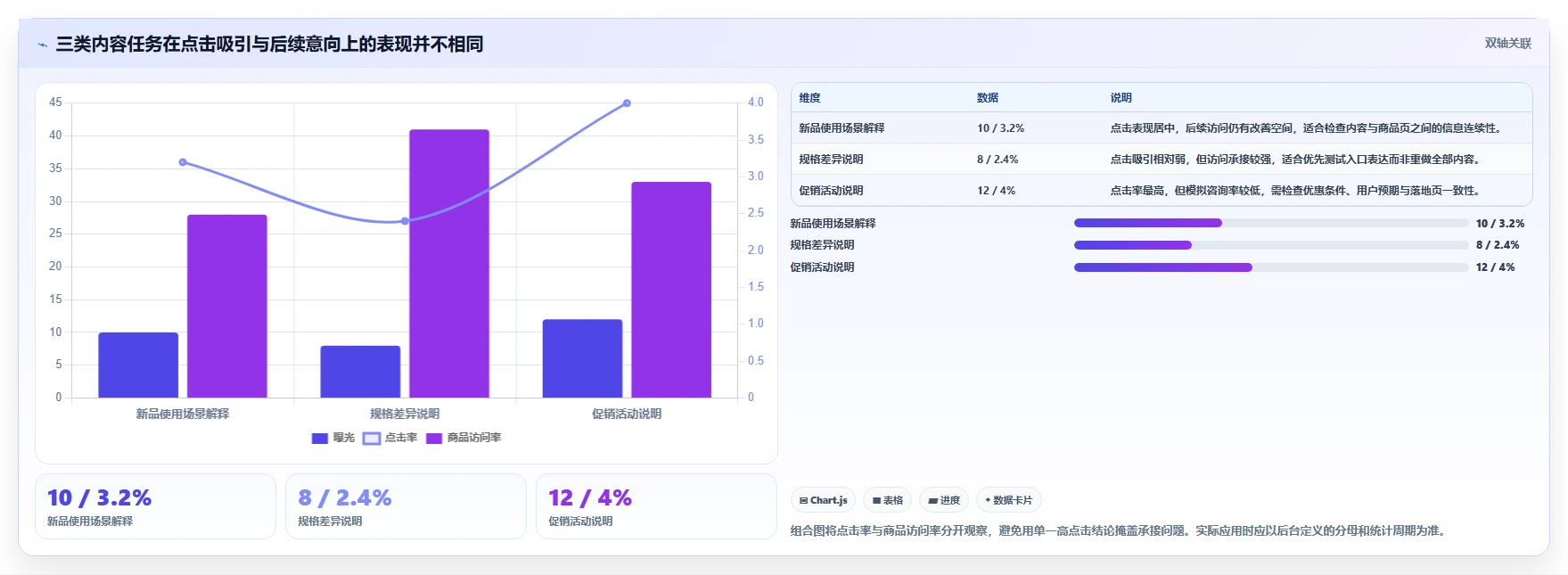The height and width of the screenshot is (575, 1568).
Task: Click the card title 三类内容任务…并不相同
Action: pyautogui.click(x=269, y=45)
